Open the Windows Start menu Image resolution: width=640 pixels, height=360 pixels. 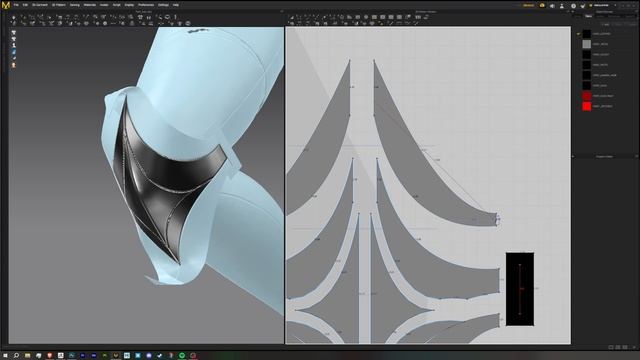[5, 356]
